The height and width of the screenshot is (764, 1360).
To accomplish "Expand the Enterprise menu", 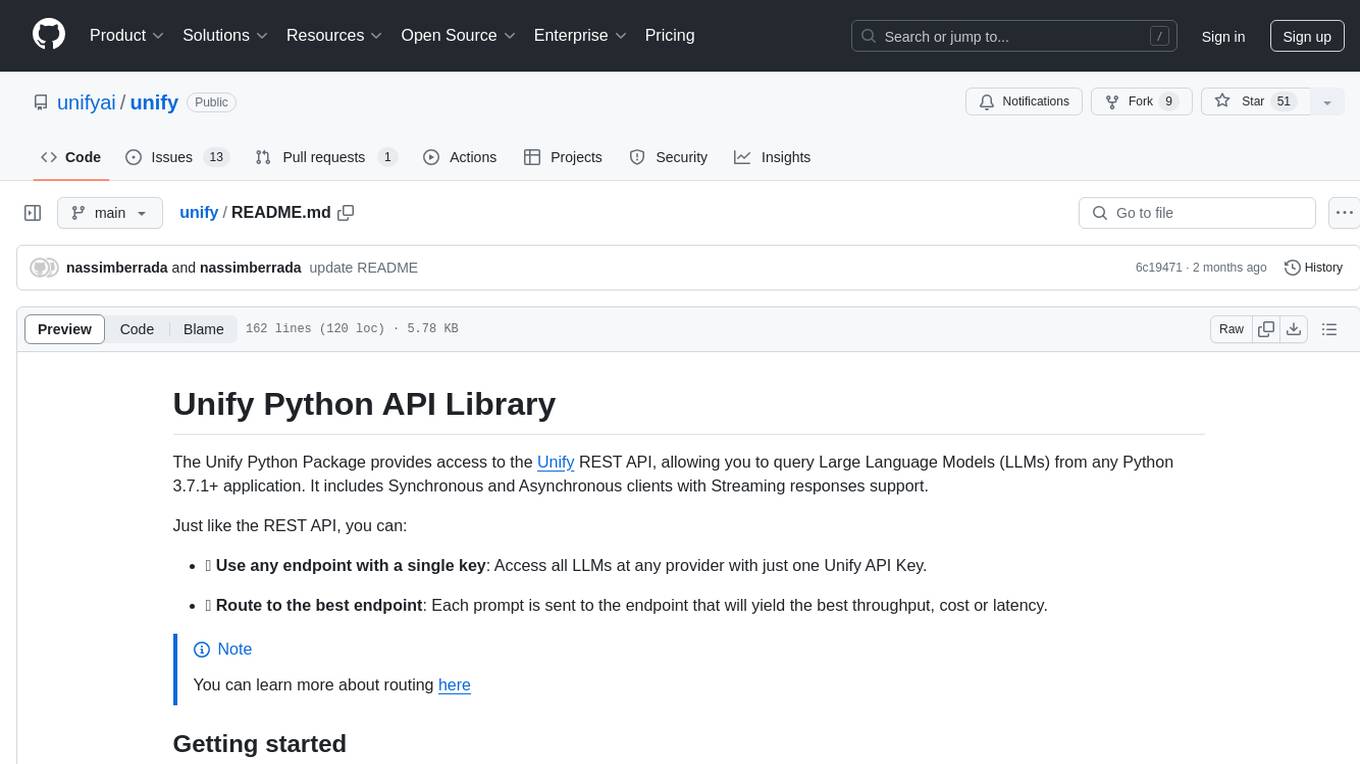I will click(580, 35).
